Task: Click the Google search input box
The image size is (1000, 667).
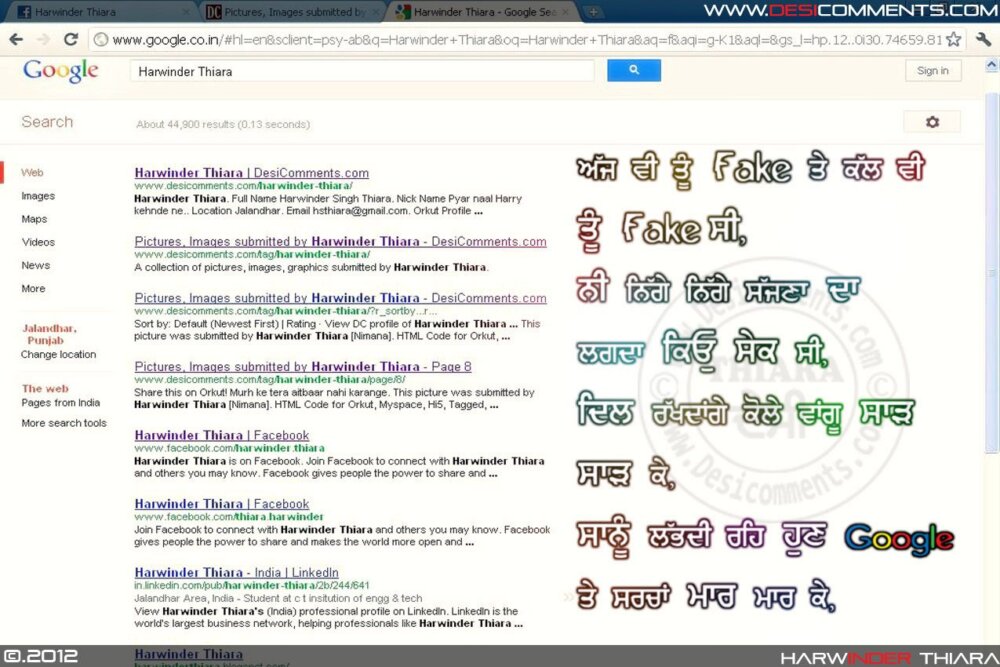Action: point(362,71)
